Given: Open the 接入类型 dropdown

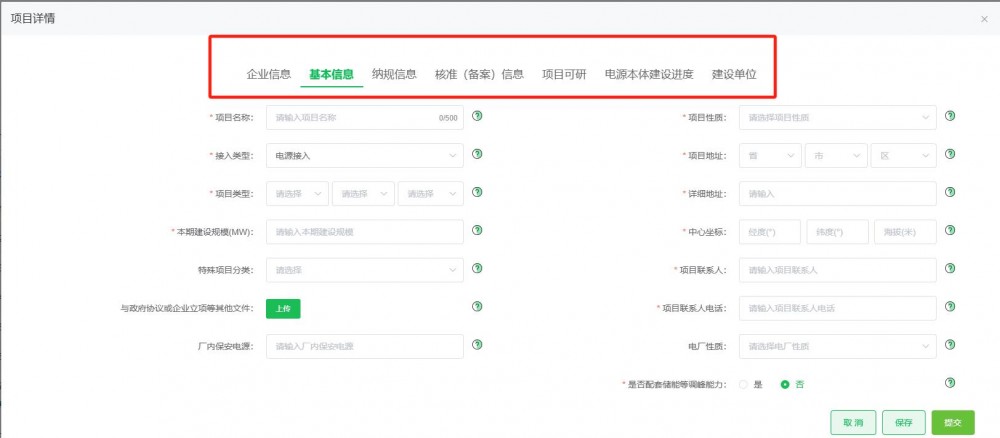Looking at the screenshot, I should pyautogui.click(x=364, y=156).
